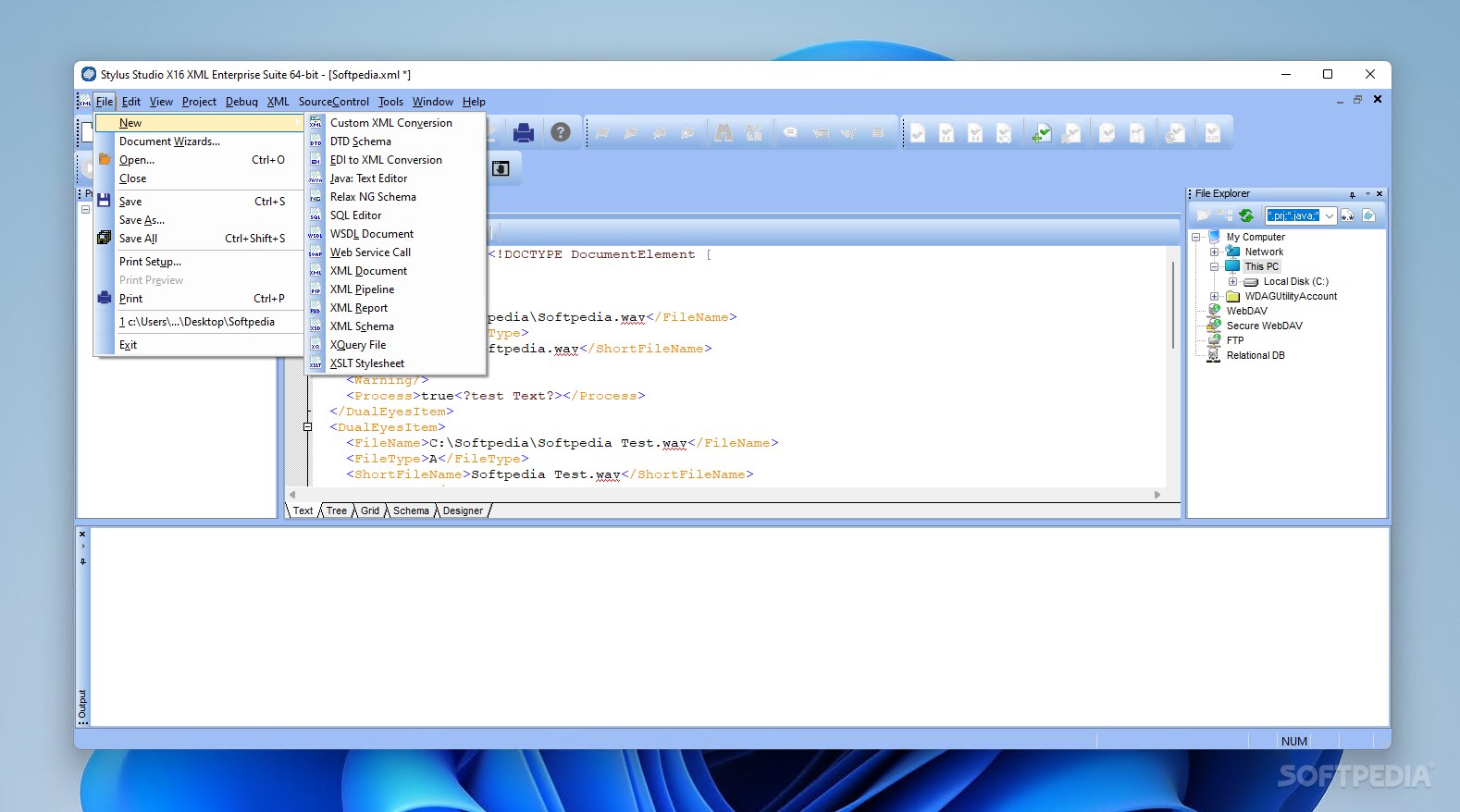Click the XQuery File icon
This screenshot has width=1460, height=812.
[316, 345]
